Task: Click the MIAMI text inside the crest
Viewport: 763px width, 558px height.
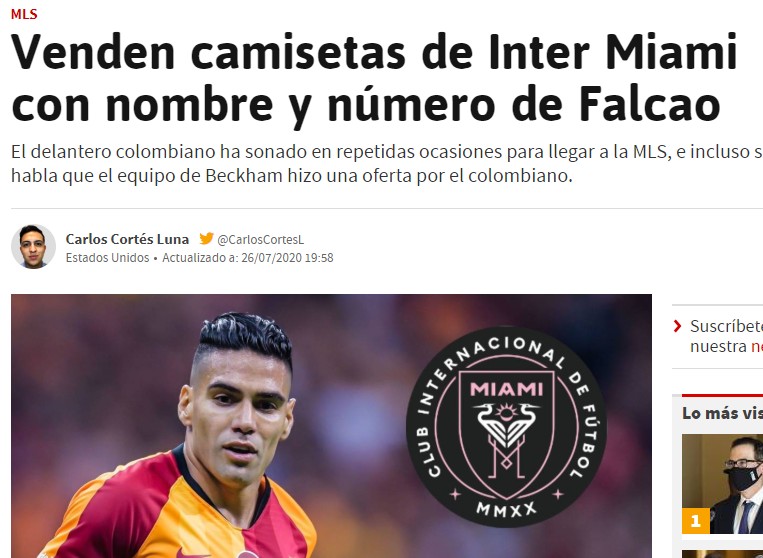Action: point(506,389)
